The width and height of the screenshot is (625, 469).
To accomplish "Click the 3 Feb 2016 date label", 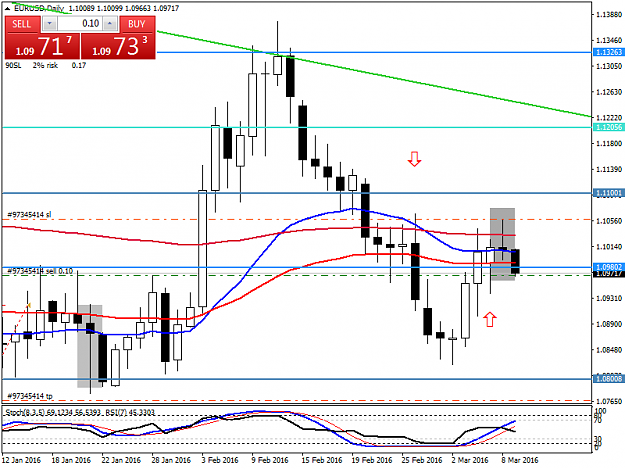I will [x=220, y=460].
